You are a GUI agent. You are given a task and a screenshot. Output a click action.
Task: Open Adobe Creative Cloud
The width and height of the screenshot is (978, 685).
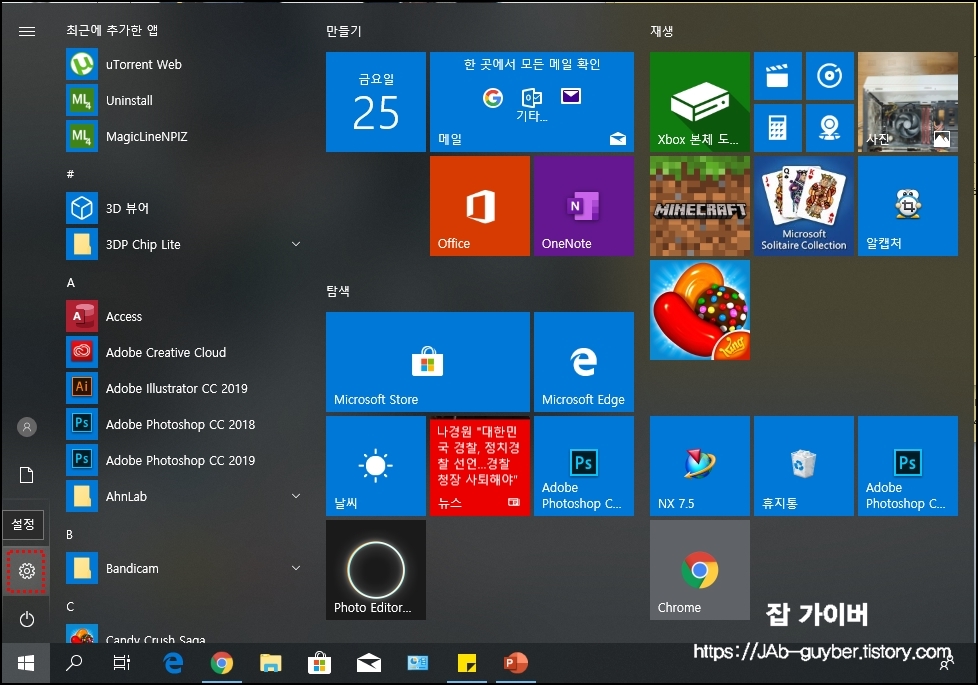tap(184, 352)
